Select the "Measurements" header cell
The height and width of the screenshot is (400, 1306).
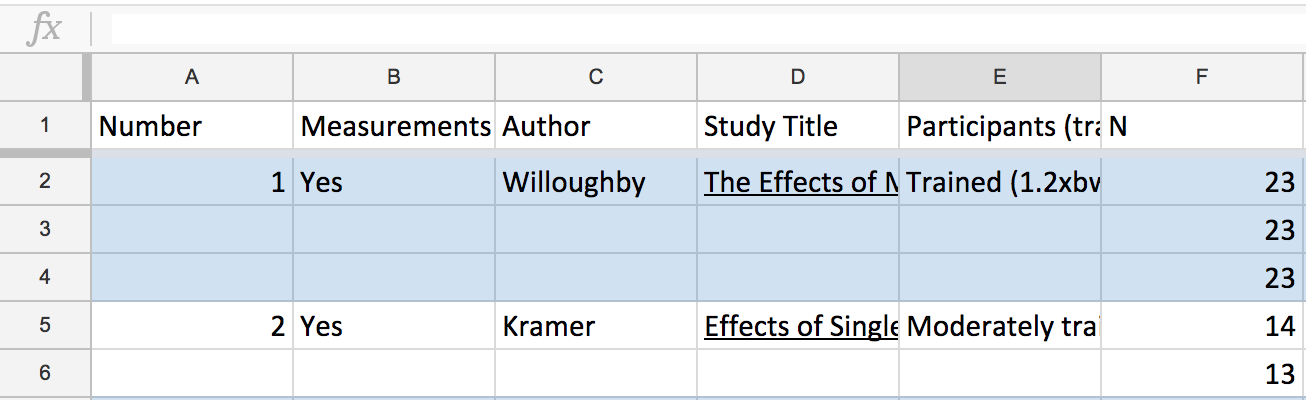[x=394, y=126]
